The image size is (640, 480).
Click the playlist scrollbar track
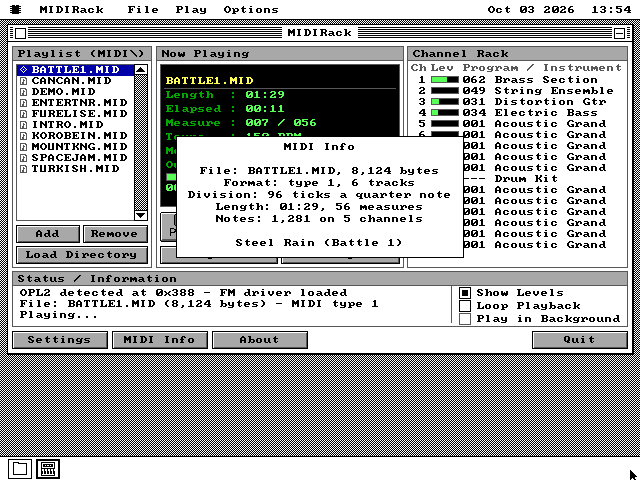pos(141,142)
